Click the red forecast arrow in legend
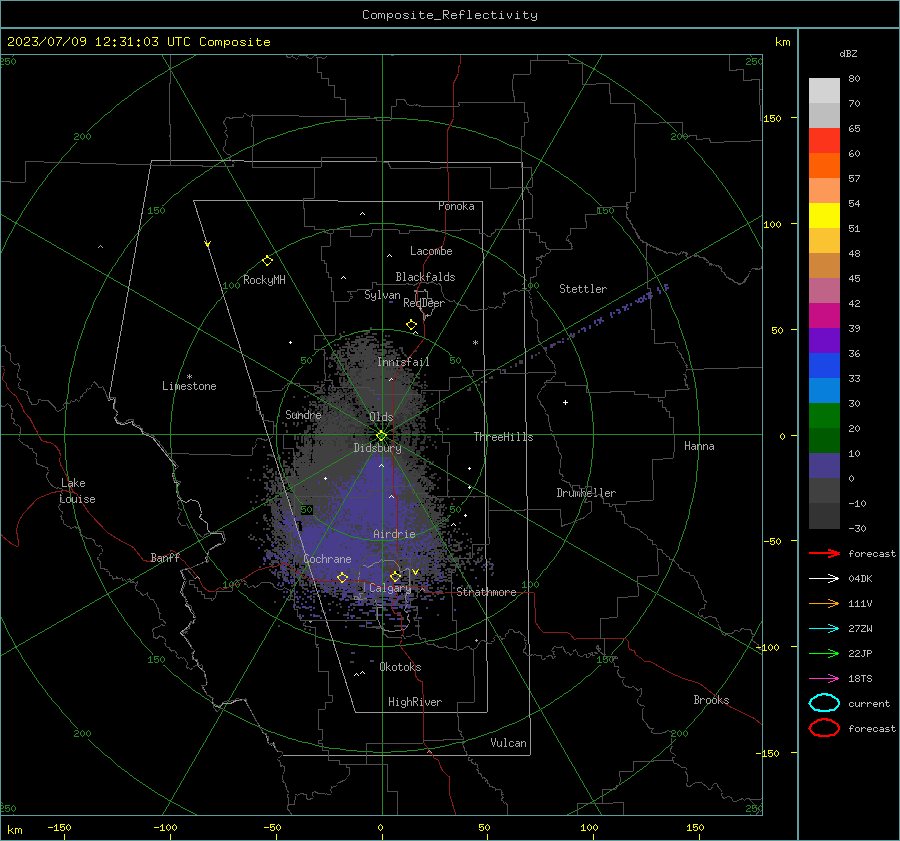 [824, 553]
